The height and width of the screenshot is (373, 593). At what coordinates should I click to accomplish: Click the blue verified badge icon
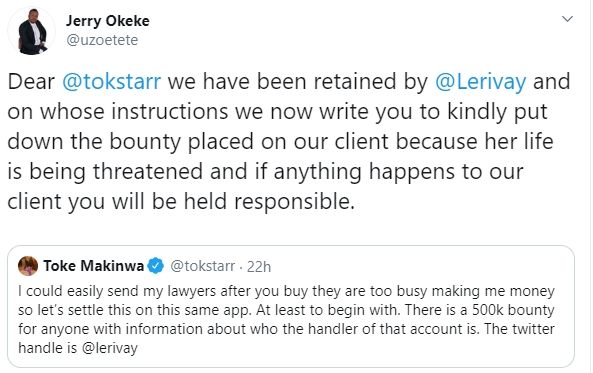pyautogui.click(x=155, y=266)
